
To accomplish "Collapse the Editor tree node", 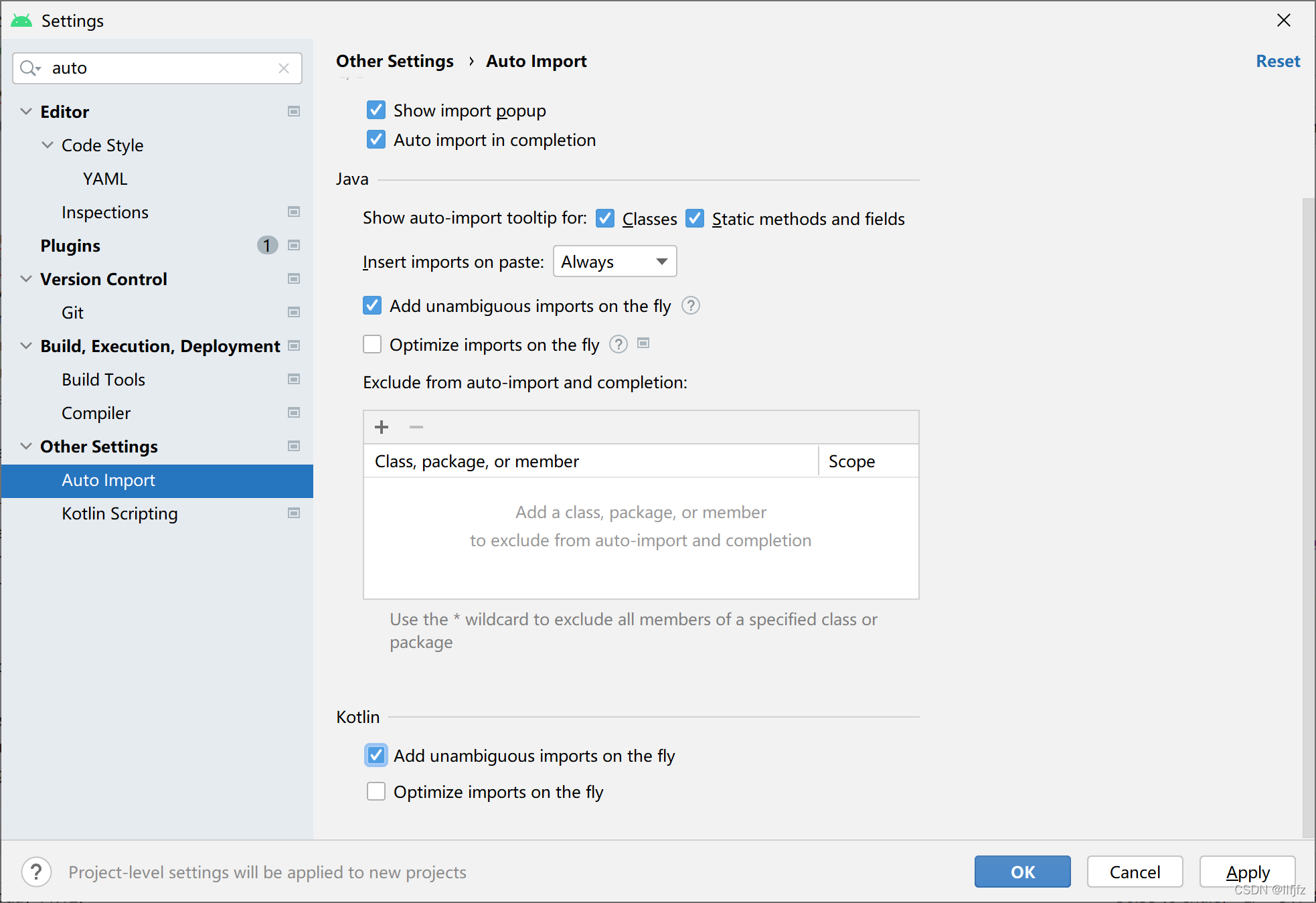I will [26, 112].
